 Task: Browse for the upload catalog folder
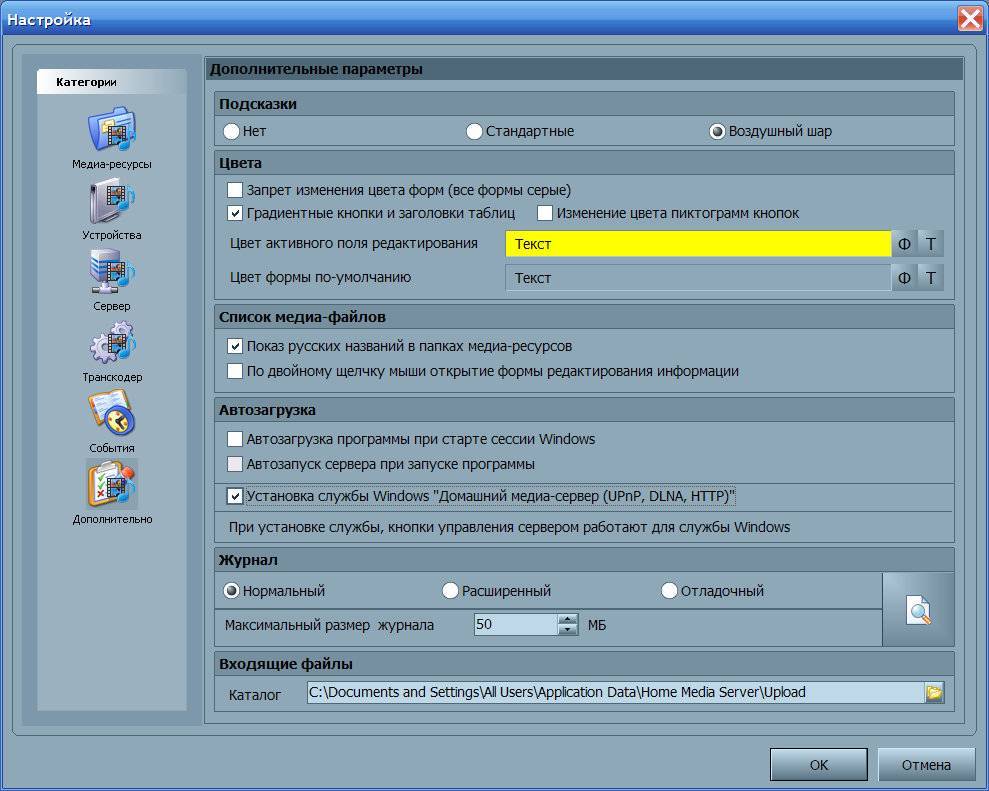click(934, 693)
